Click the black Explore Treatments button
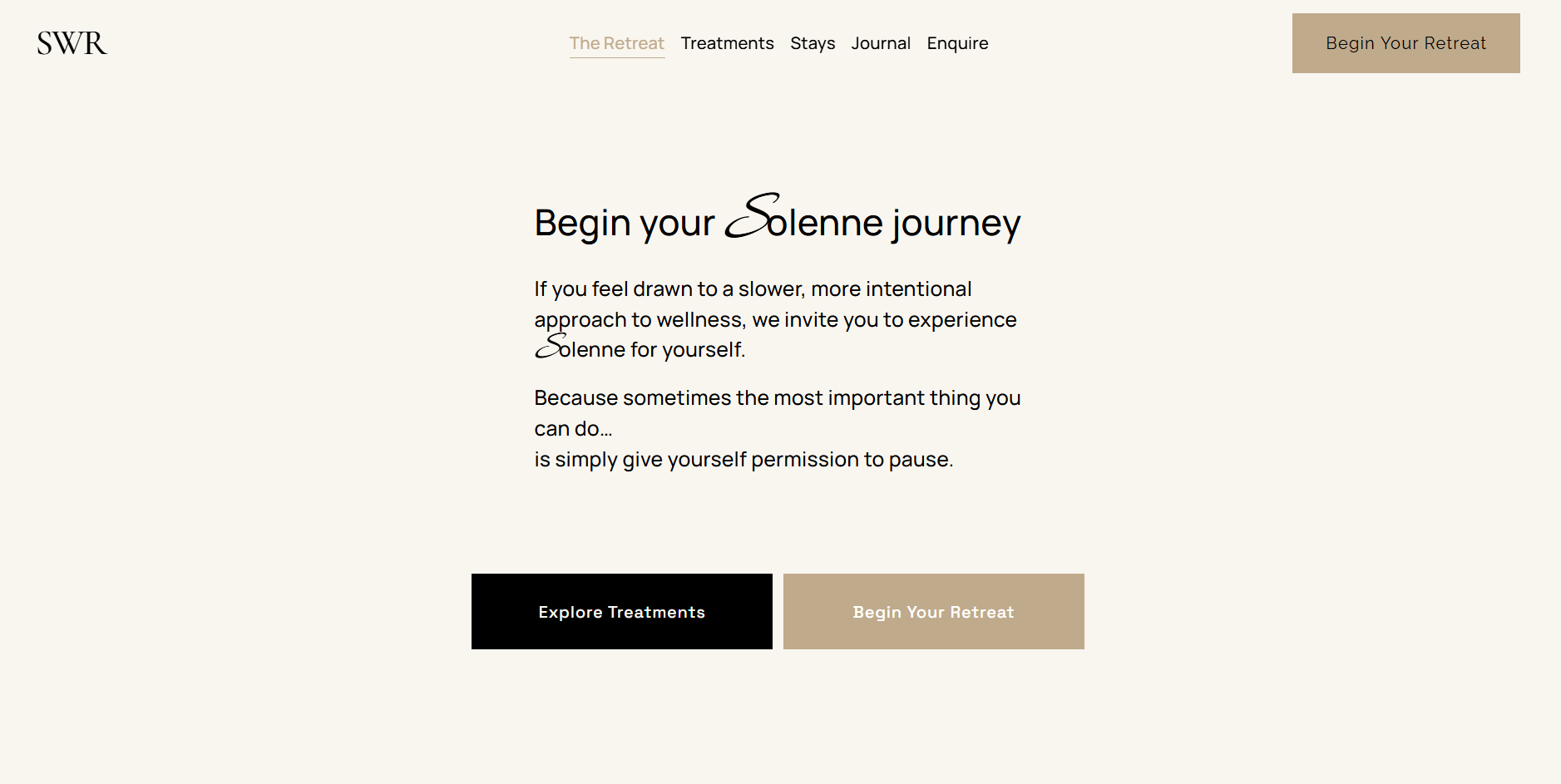The width and height of the screenshot is (1561, 784). tap(622, 612)
